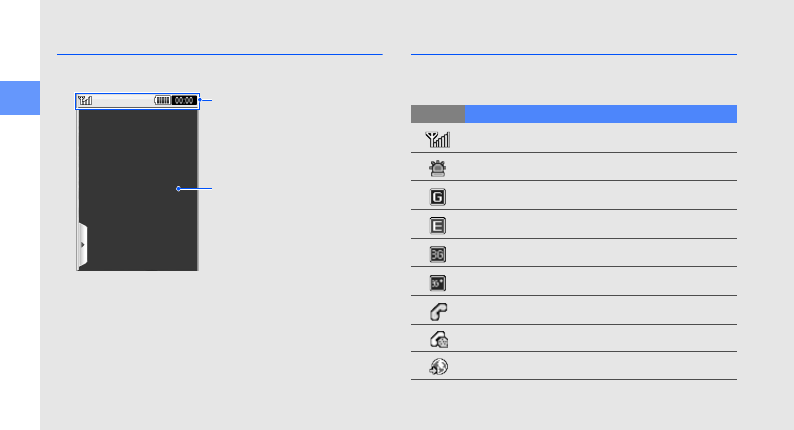The height and width of the screenshot is (430, 794).
Task: Tap the signal bars in phone status bar
Action: (86, 100)
